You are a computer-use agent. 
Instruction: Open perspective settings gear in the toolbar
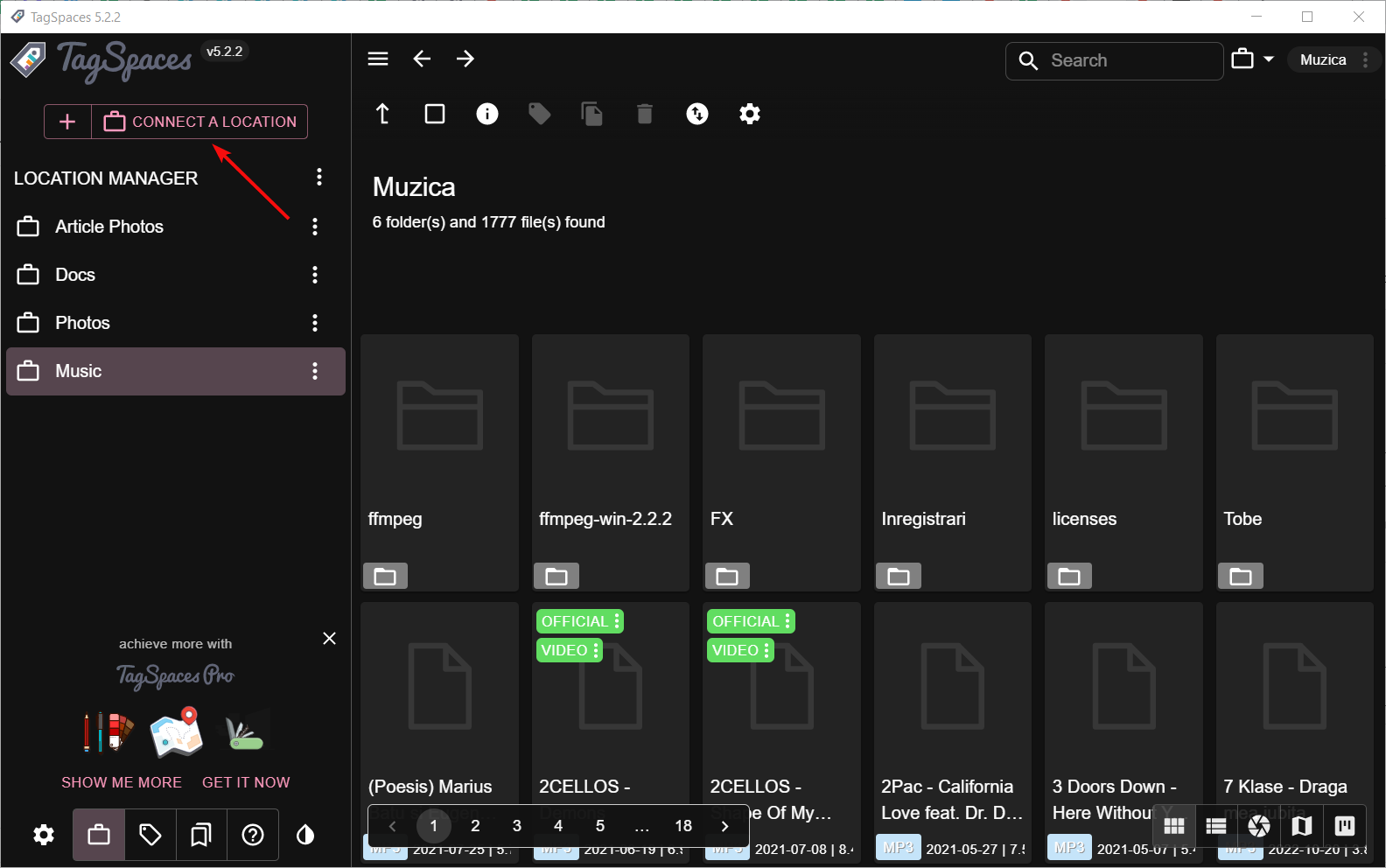[x=750, y=114]
